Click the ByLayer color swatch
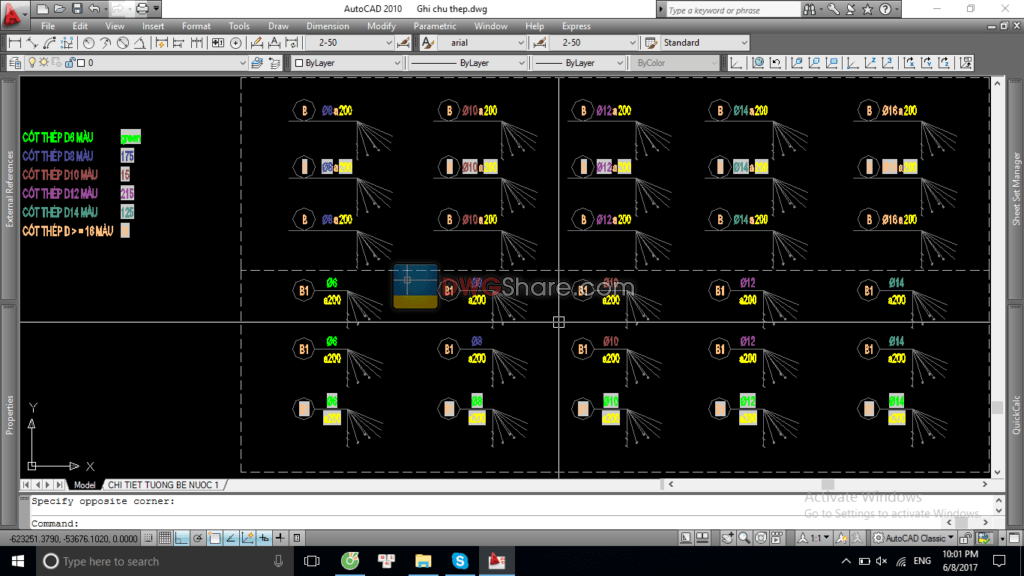The height and width of the screenshot is (576, 1024). (x=297, y=62)
